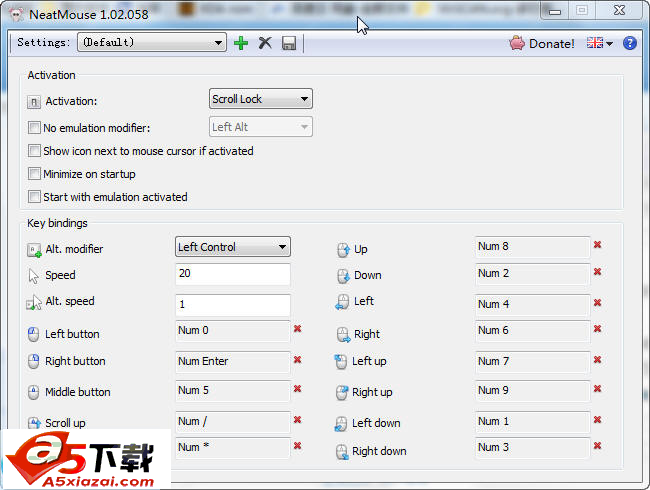Click the Alt. speed value field

pyautogui.click(x=233, y=305)
